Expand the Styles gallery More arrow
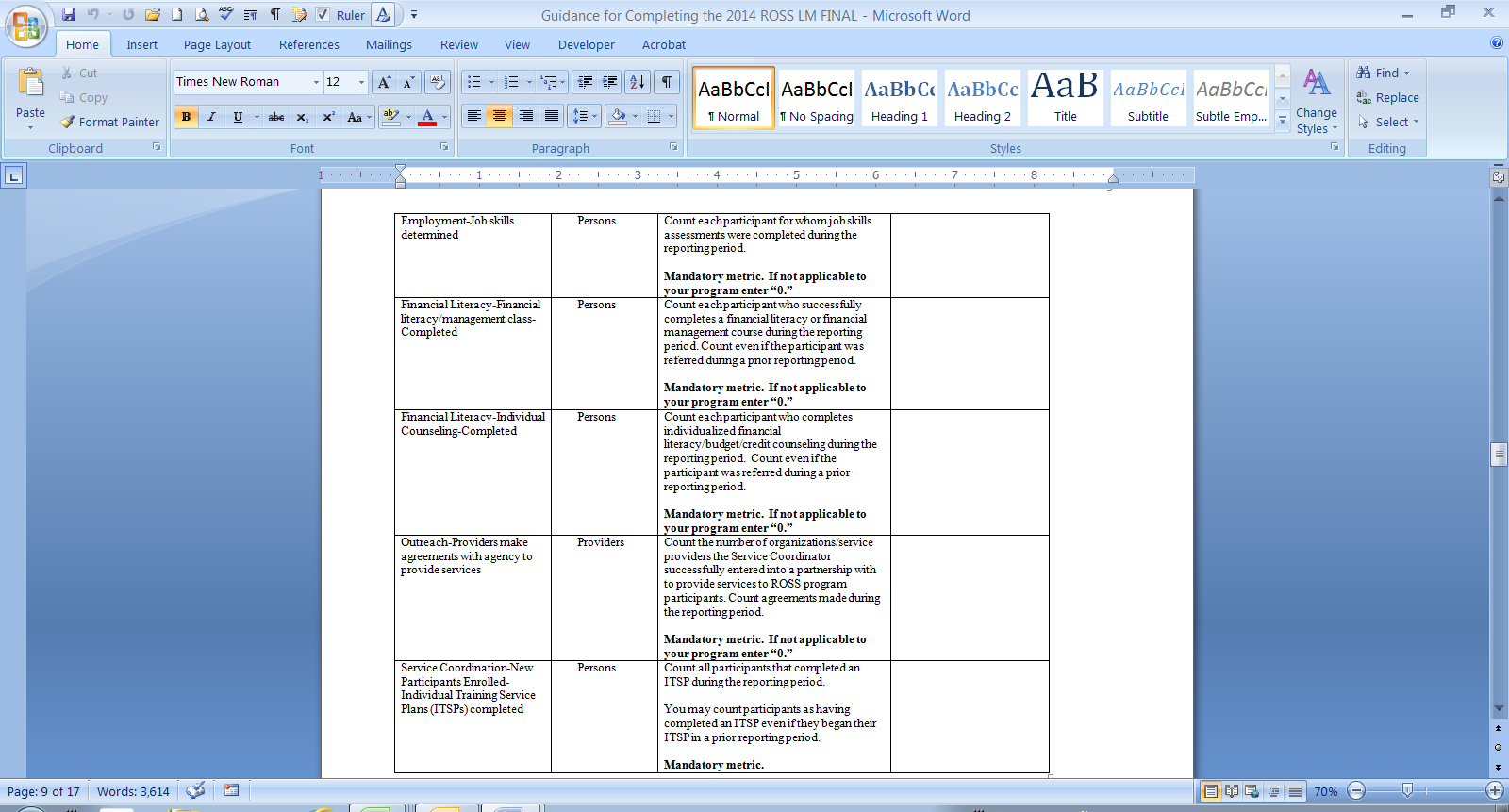The height and width of the screenshot is (812, 1509). (1283, 121)
